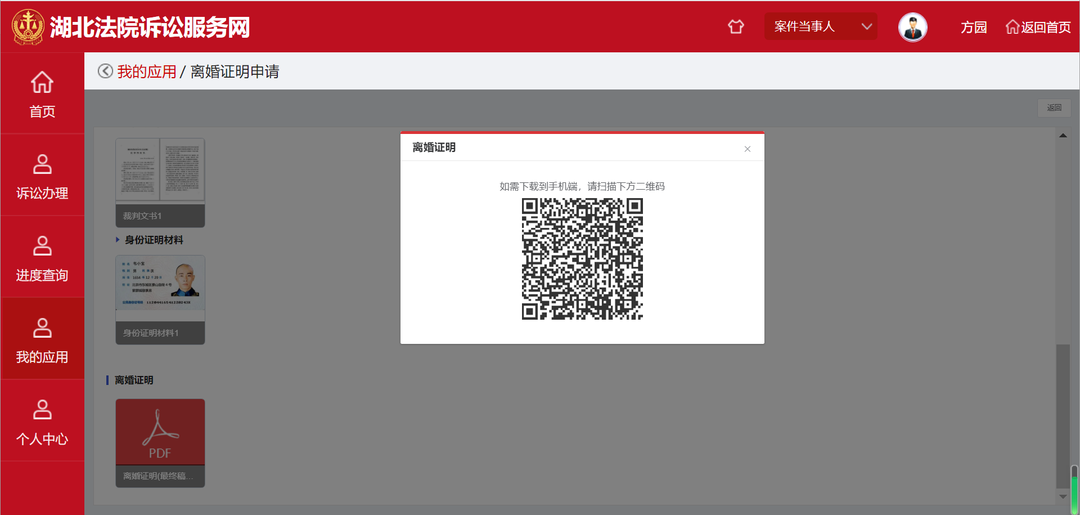
Task: Click the court emblem logo in the header
Action: pyautogui.click(x=28, y=26)
